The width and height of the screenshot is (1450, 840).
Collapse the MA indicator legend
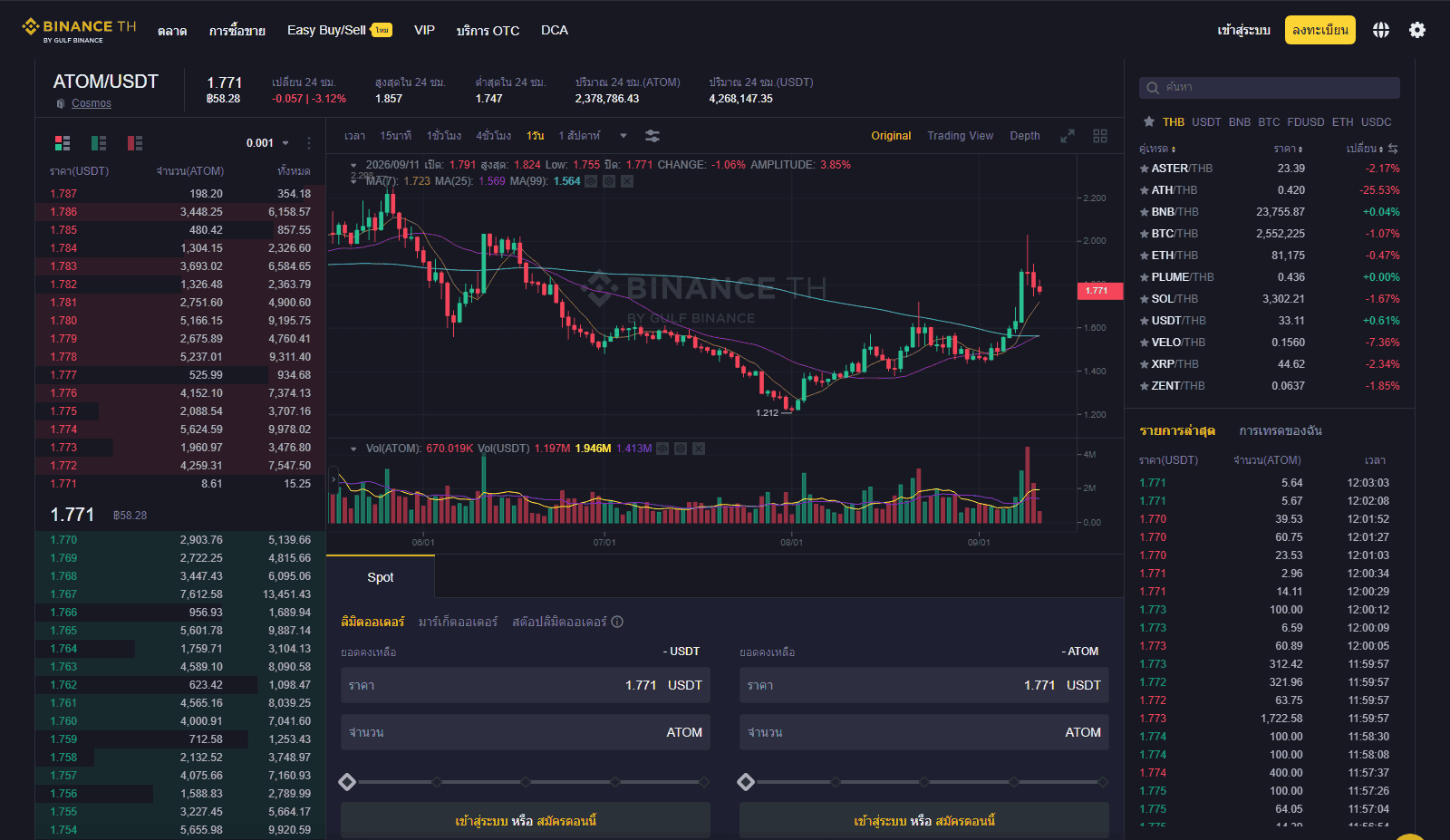click(353, 181)
